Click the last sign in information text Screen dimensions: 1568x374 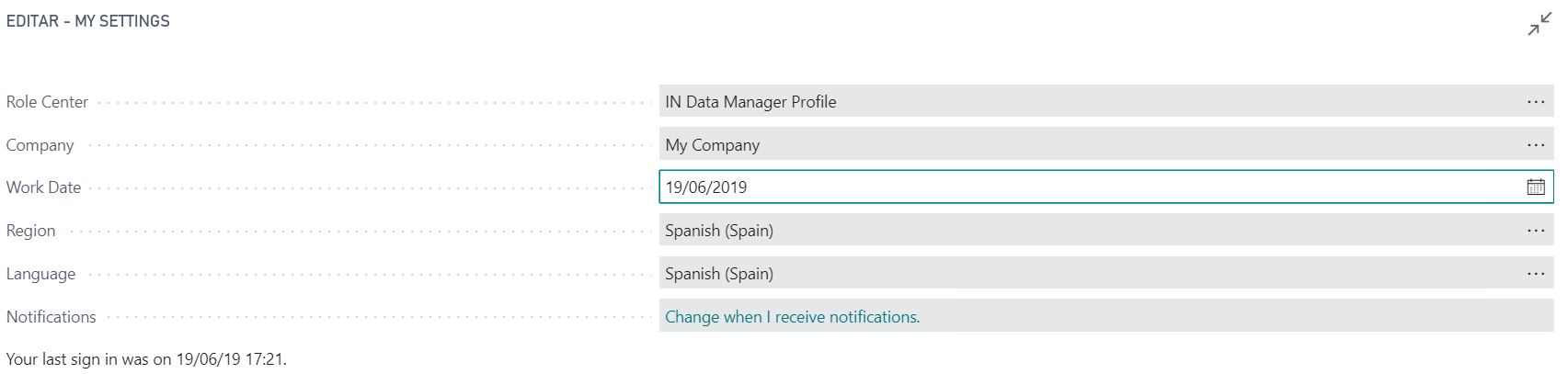coord(147,359)
